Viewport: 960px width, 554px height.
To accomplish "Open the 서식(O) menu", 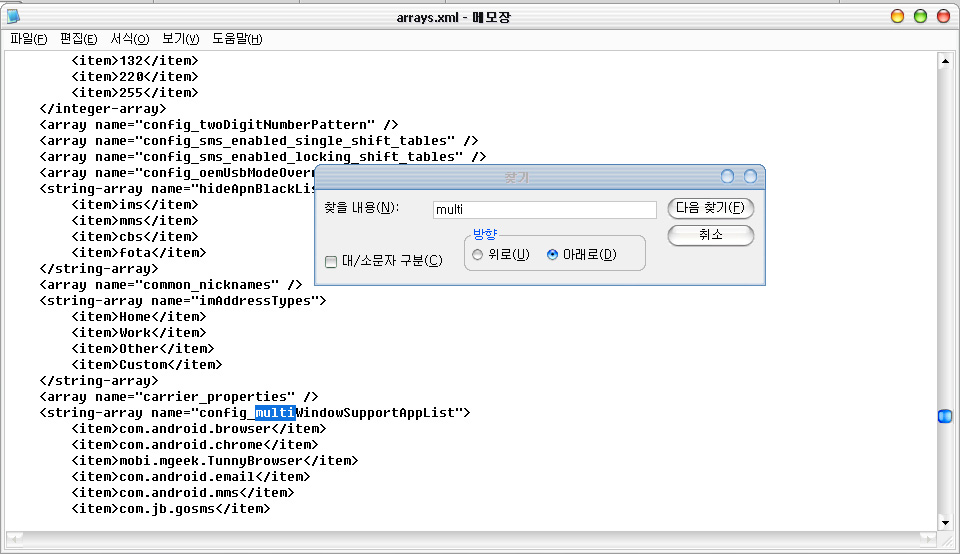I will tap(130, 39).
